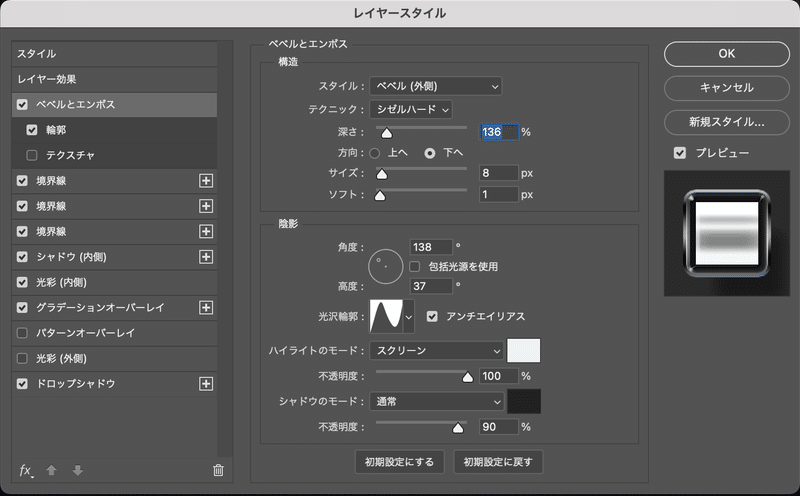Open the テクニック dropdown showing シゼルハード

tap(411, 109)
